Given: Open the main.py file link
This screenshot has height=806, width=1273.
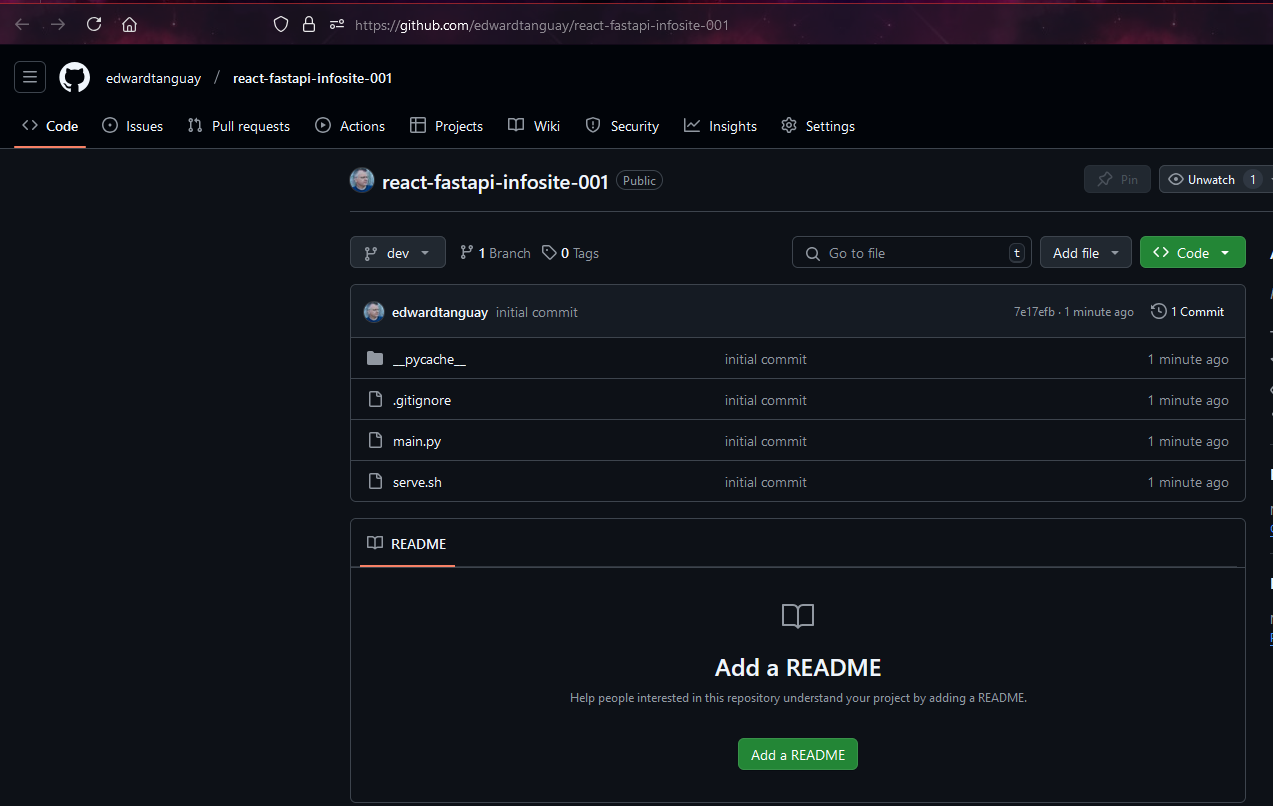Looking at the screenshot, I should 417,441.
